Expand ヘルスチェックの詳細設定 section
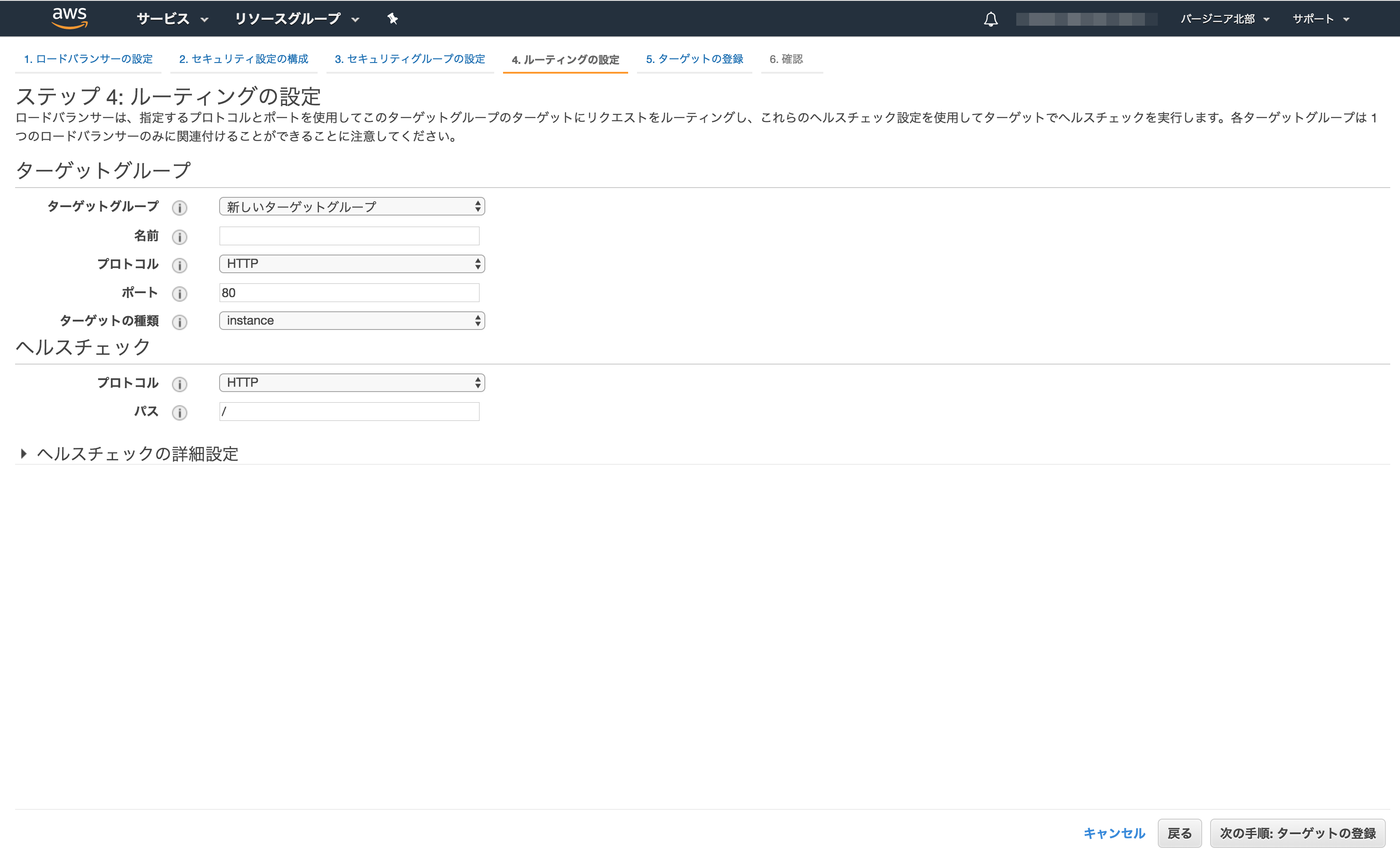 [x=129, y=454]
